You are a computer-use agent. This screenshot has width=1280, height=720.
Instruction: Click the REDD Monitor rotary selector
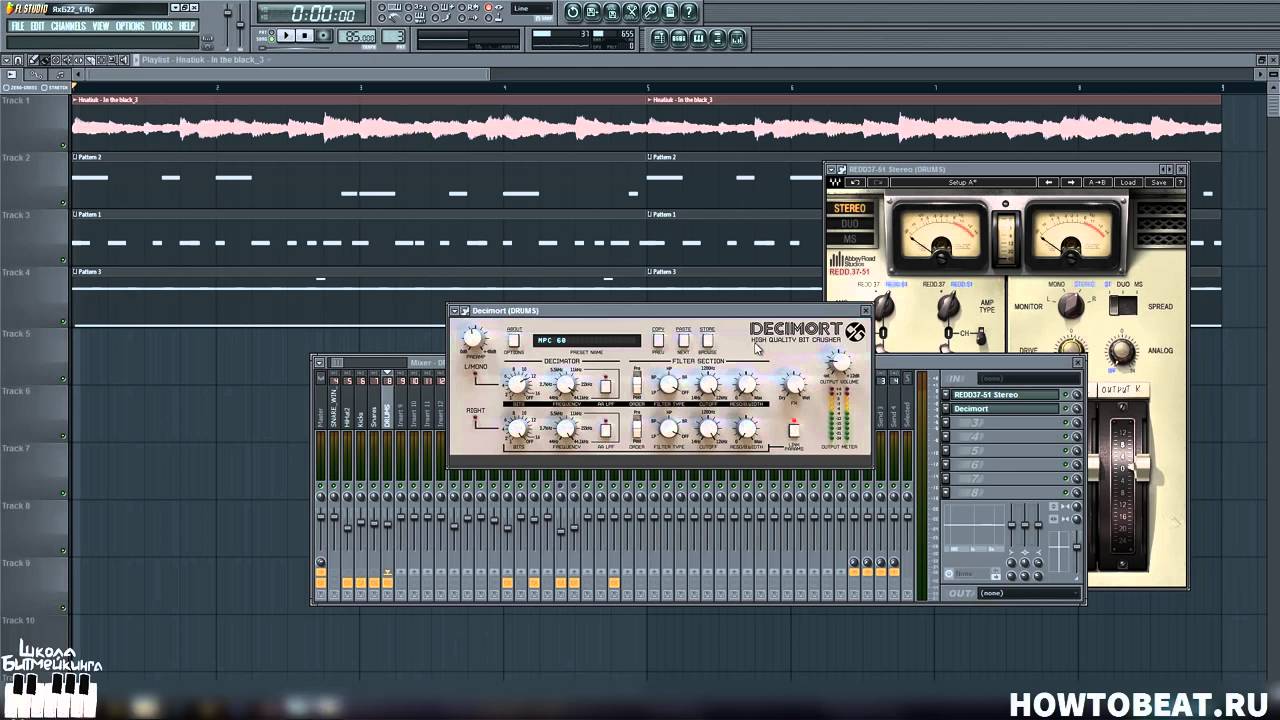[1069, 306]
